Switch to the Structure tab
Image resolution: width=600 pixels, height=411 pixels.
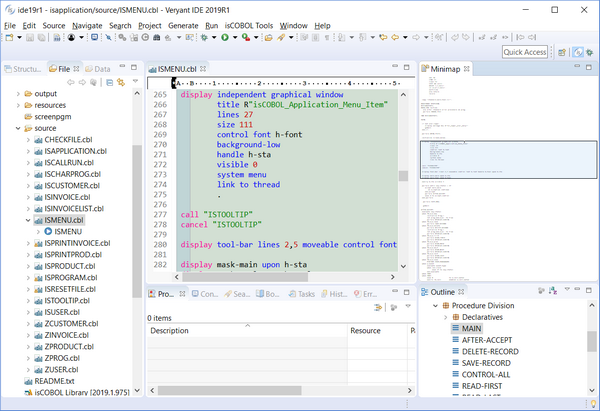[x=23, y=69]
